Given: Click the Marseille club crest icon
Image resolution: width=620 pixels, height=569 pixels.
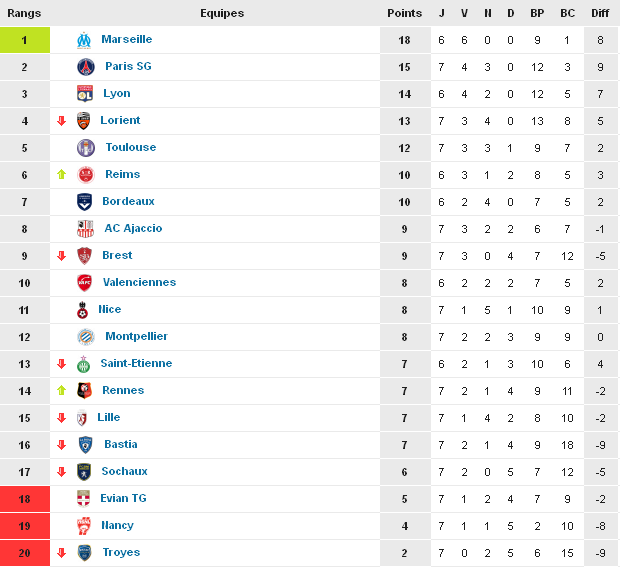Looking at the screenshot, I should 84,40.
